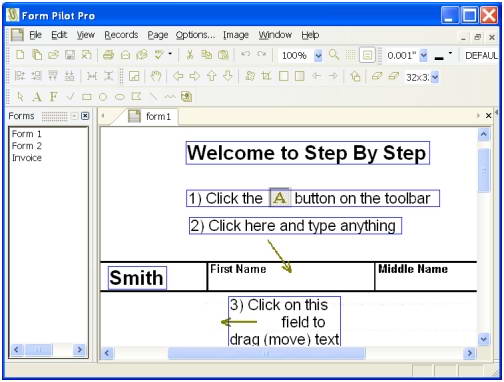This screenshot has height=382, width=504.
Task: Open the View menu
Action: pyautogui.click(x=86, y=35)
